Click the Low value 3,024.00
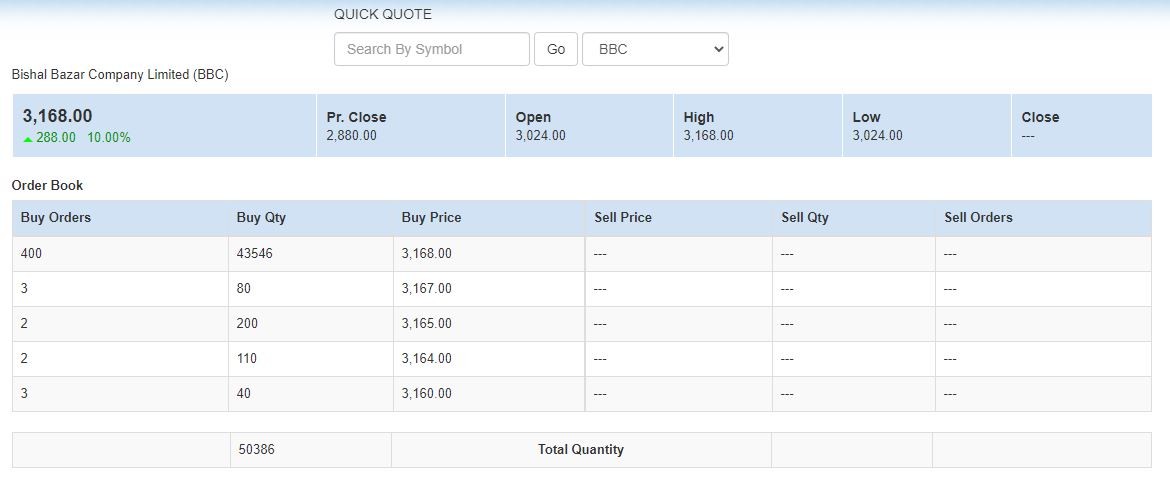Image resolution: width=1170 pixels, height=480 pixels. pos(878,135)
